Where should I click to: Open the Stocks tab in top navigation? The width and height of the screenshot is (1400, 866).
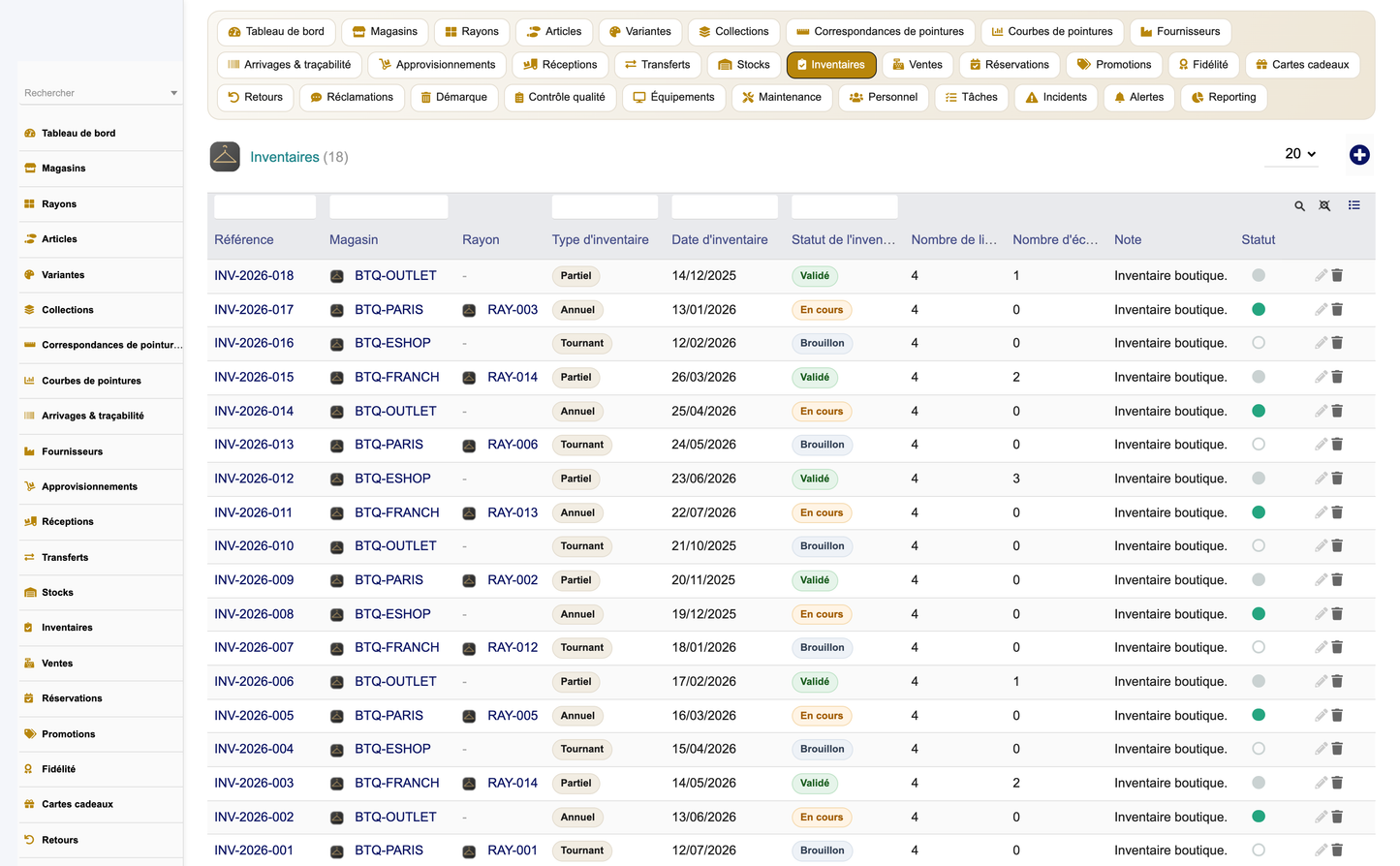pos(744,65)
